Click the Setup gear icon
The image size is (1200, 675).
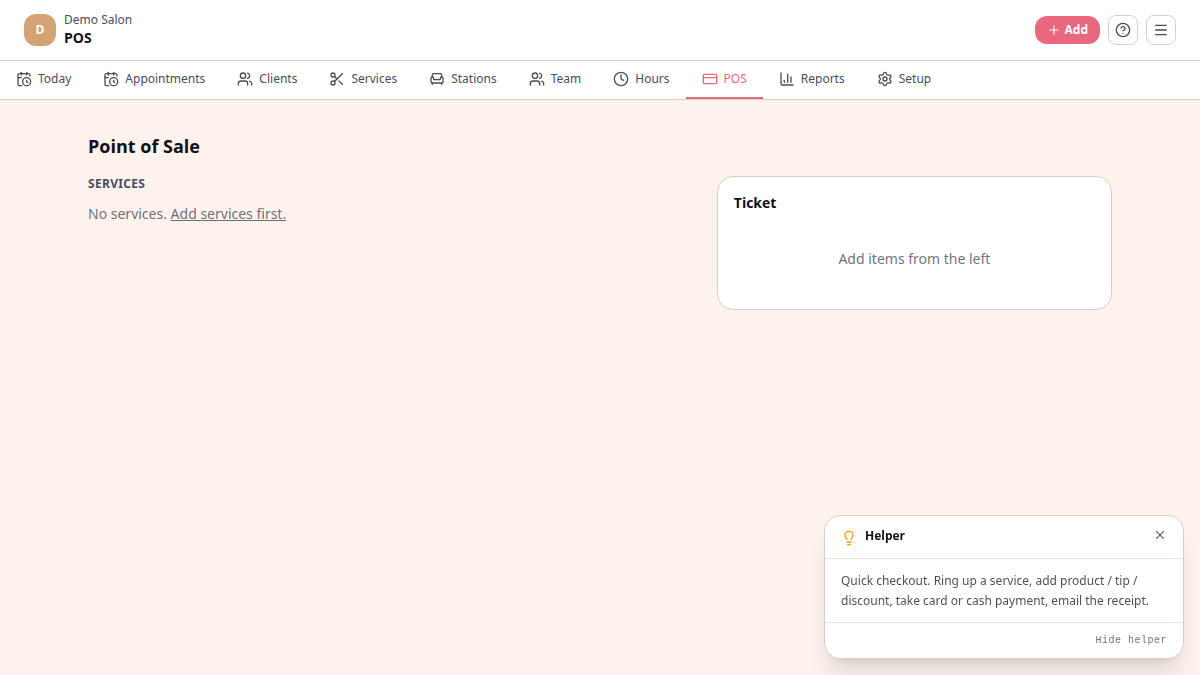click(885, 79)
